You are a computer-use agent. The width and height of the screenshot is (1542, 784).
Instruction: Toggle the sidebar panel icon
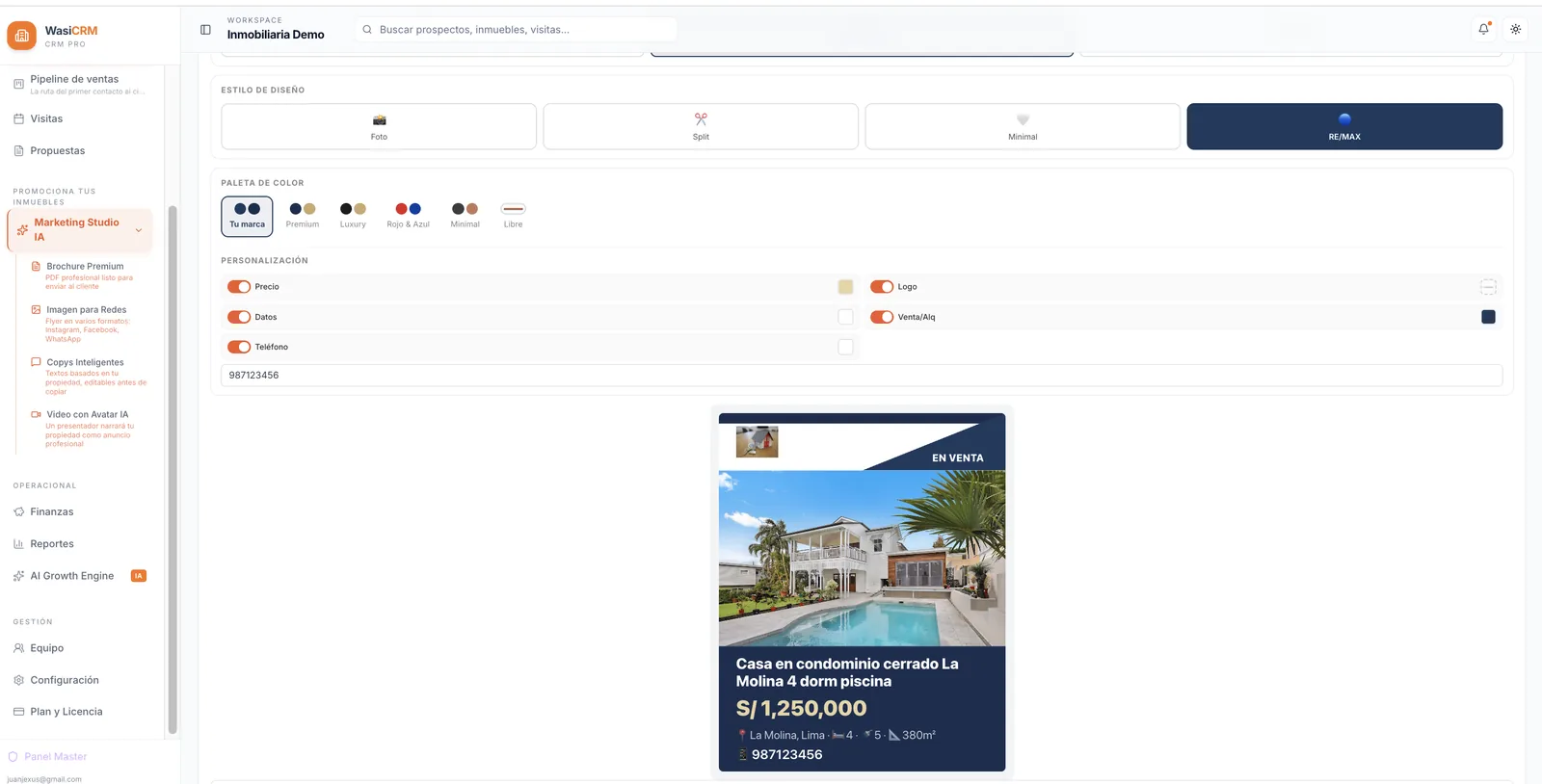205,30
